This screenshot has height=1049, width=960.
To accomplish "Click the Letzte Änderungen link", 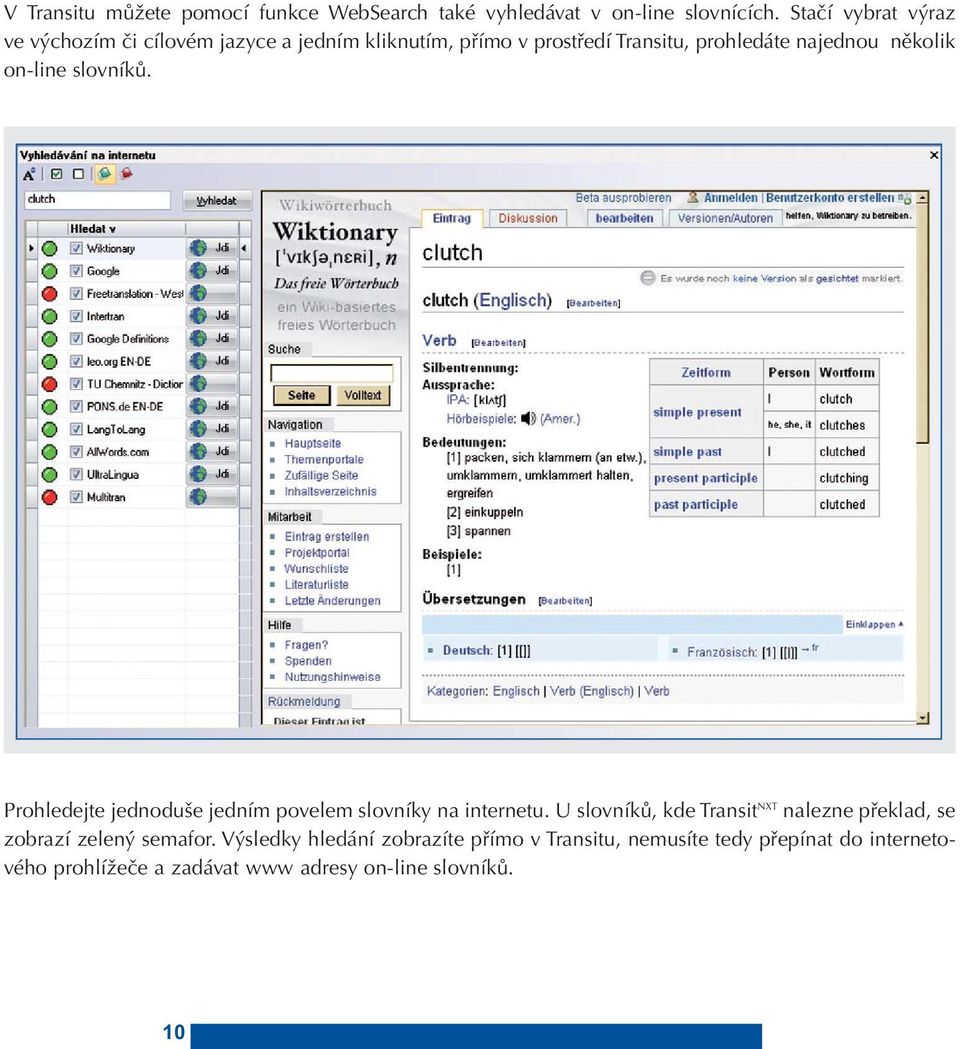I will point(332,601).
